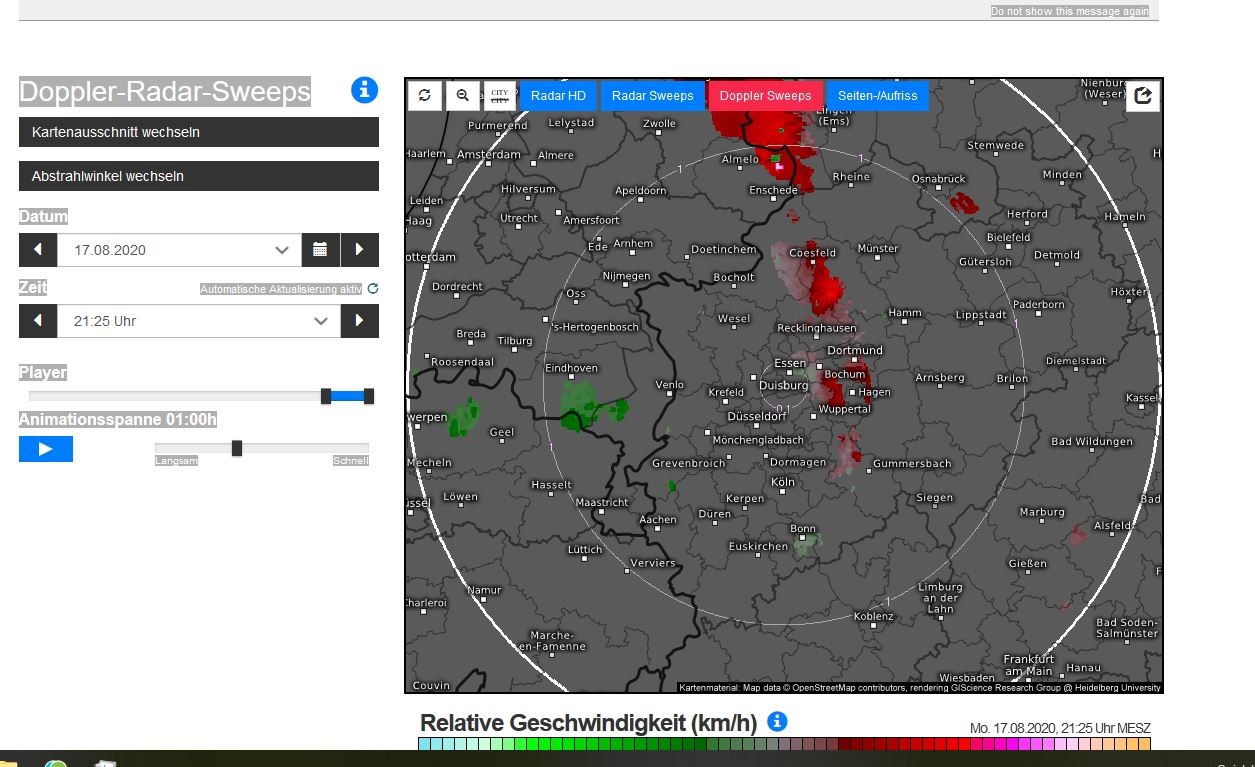The height and width of the screenshot is (767, 1255).
Task: Click the magnifier zoom icon on map
Action: [462, 96]
